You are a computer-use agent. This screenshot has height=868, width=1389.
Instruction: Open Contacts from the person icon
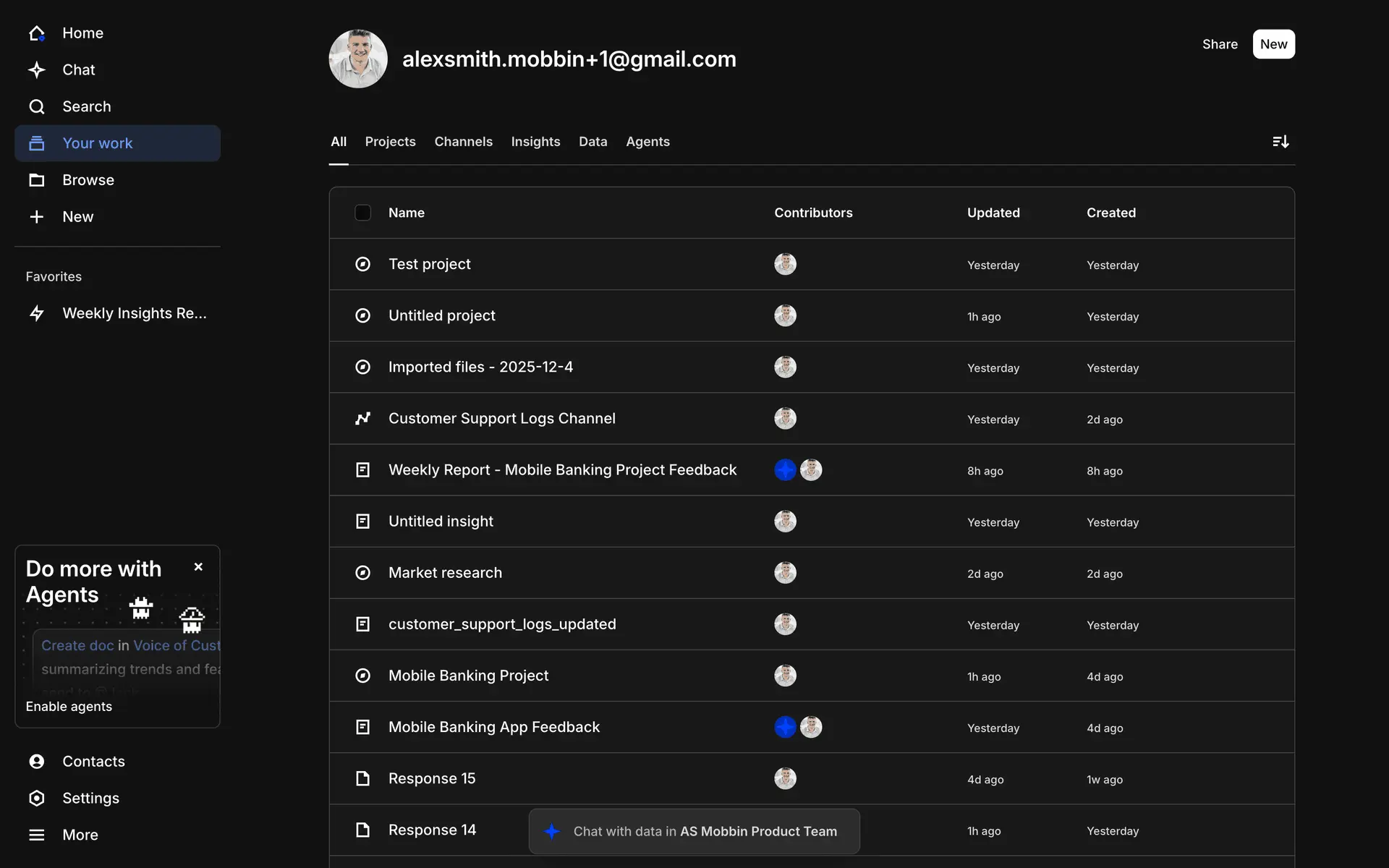[x=37, y=761]
